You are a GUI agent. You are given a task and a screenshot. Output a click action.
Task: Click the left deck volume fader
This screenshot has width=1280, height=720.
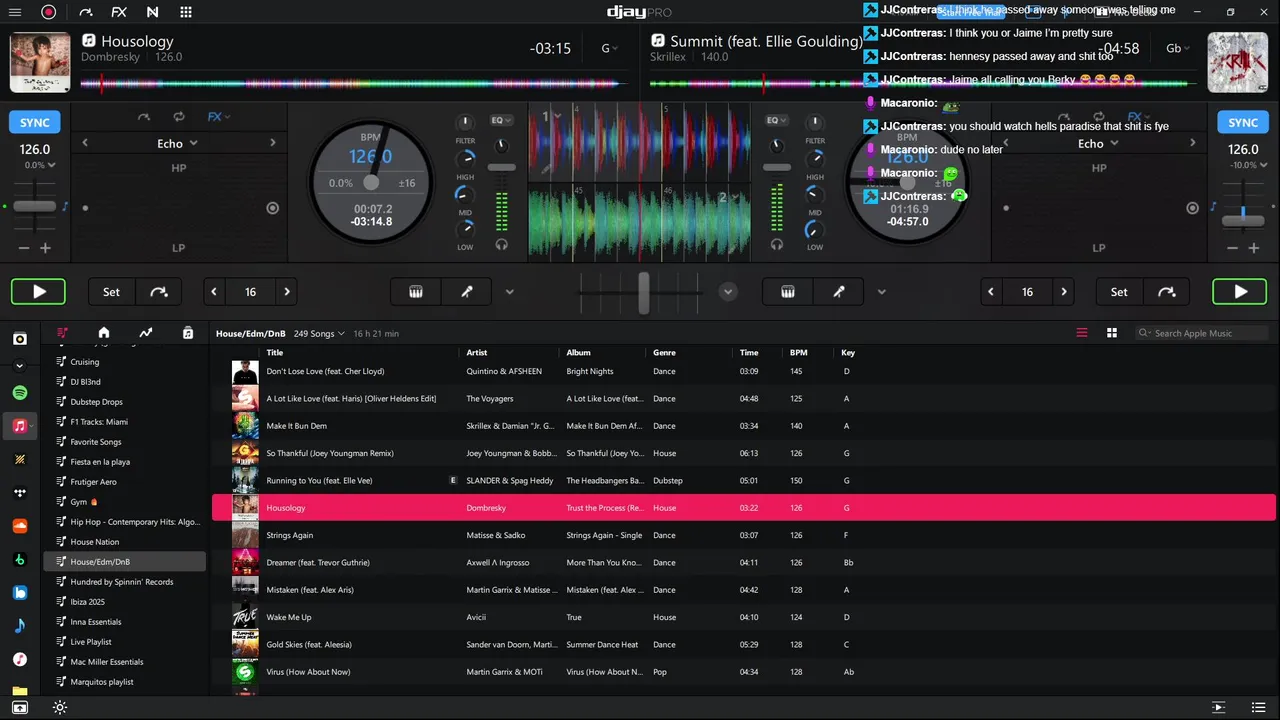point(501,168)
